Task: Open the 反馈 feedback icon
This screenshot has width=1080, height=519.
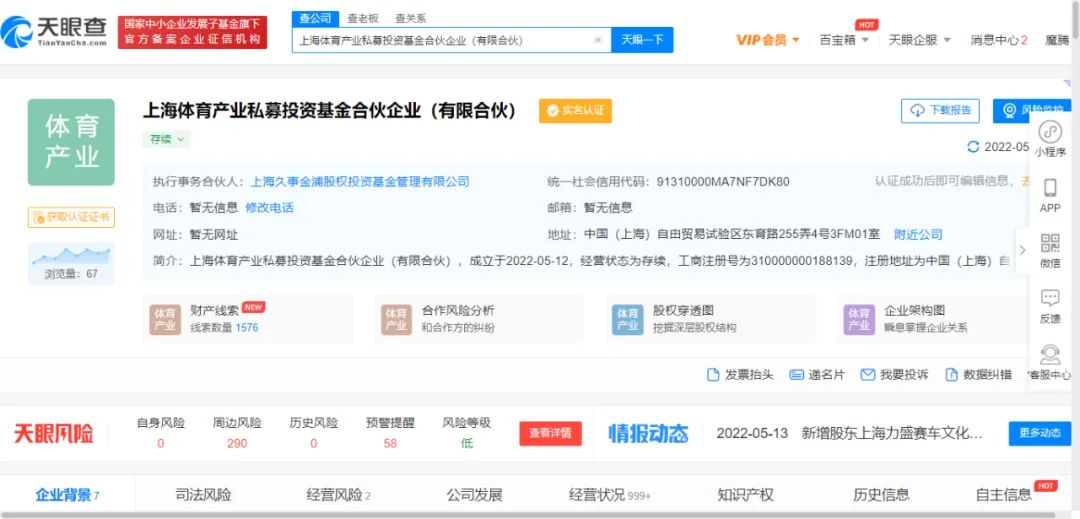Action: 1050,306
